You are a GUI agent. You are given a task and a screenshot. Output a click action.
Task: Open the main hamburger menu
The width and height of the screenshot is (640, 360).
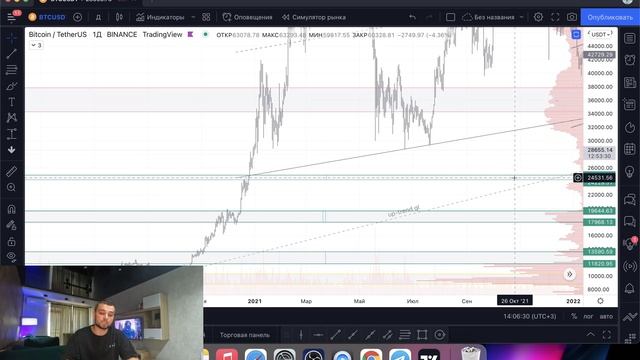(x=11, y=17)
